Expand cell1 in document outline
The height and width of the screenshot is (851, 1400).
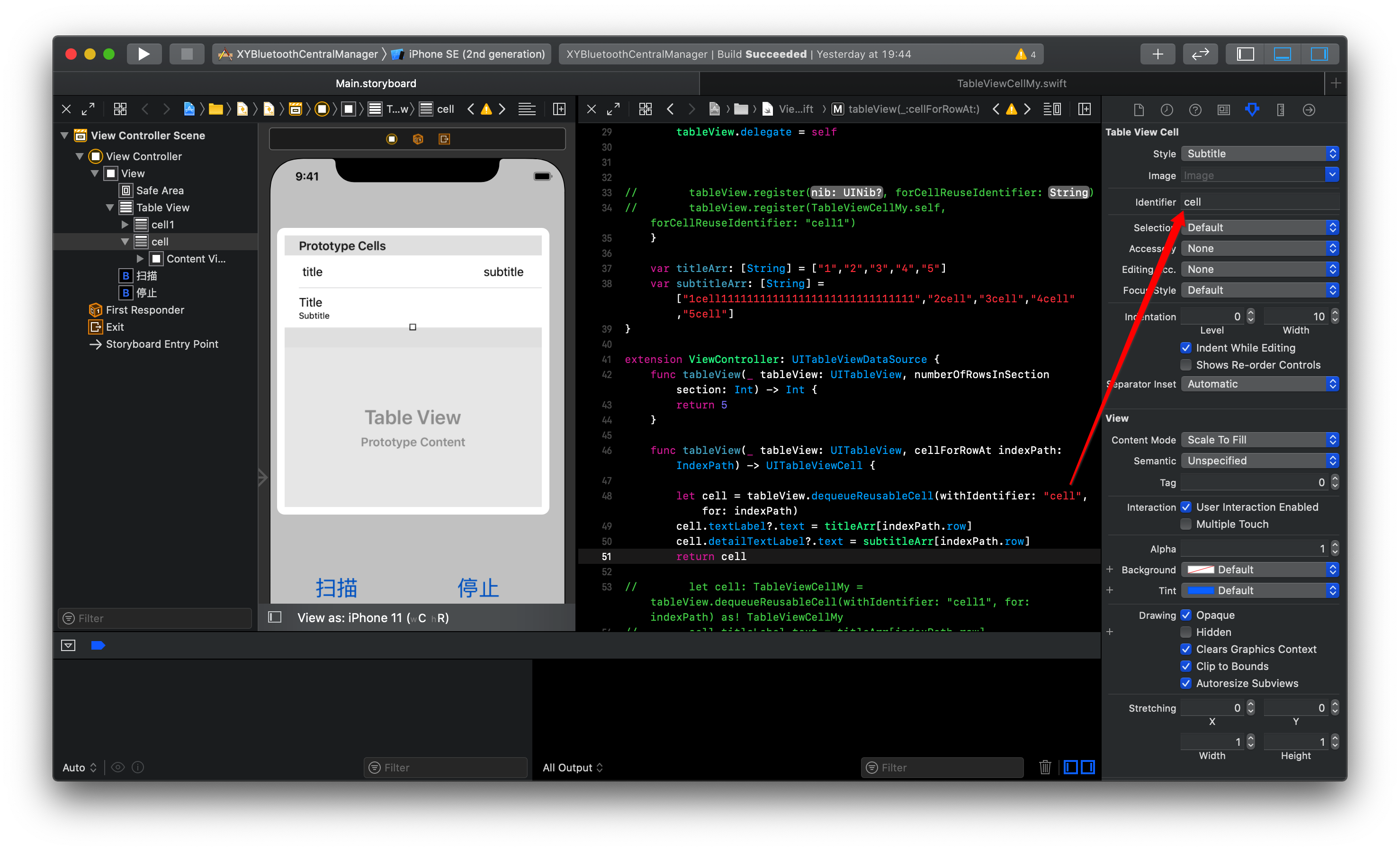point(125,225)
